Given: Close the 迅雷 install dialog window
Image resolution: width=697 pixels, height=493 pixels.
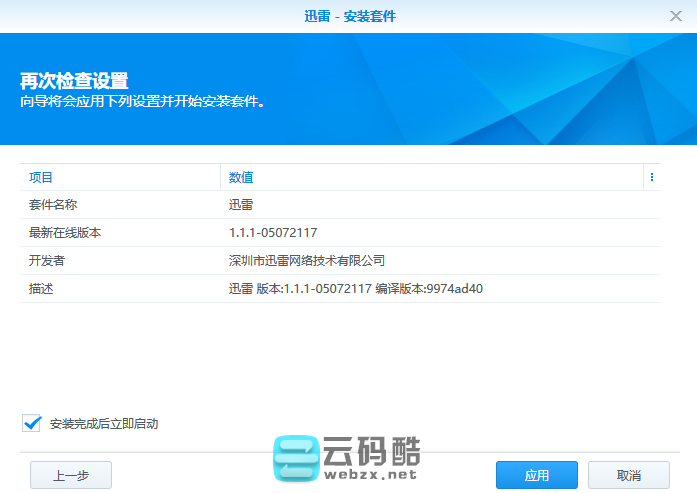Looking at the screenshot, I should point(676,16).
